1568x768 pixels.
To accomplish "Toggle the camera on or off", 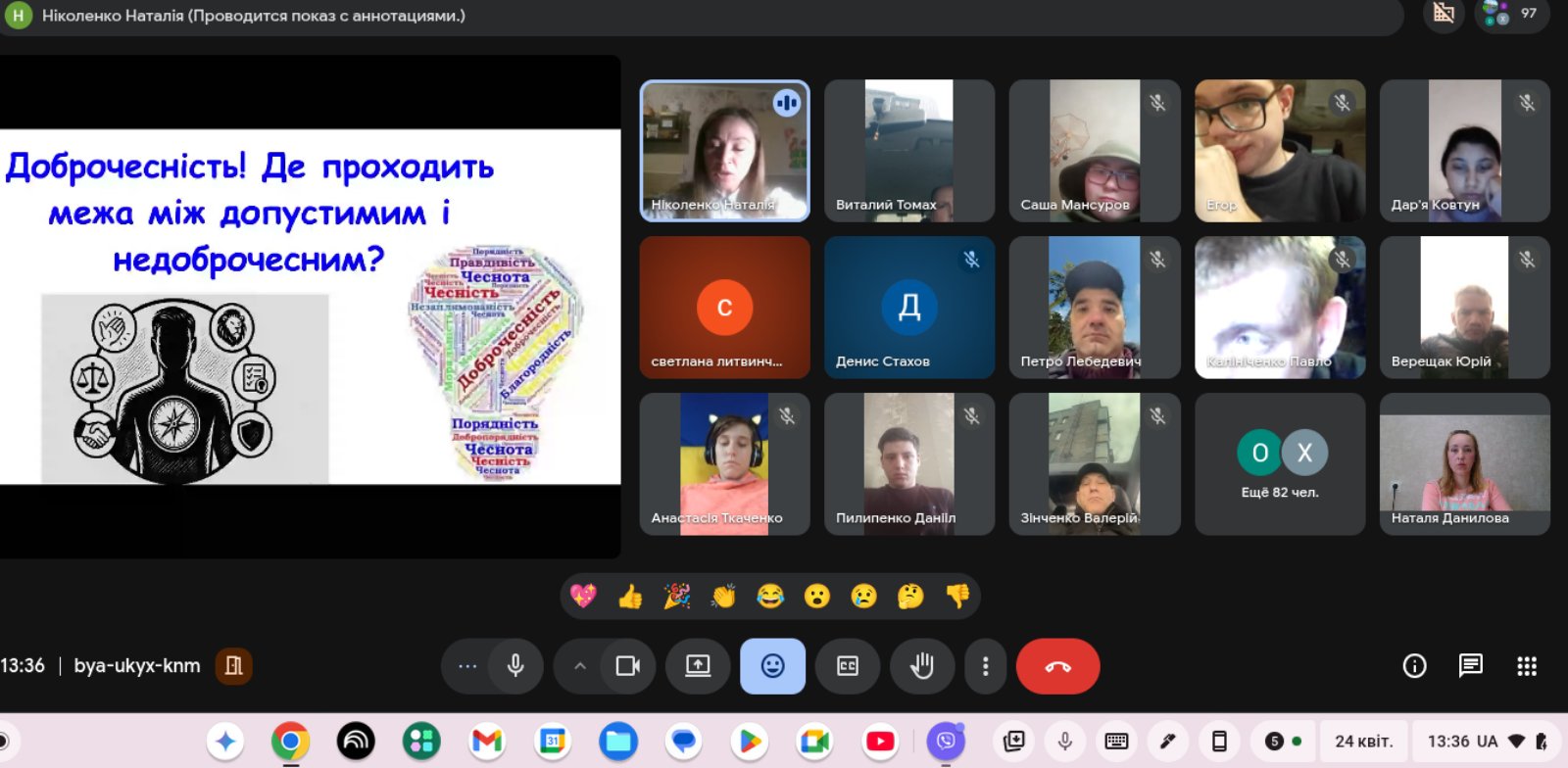I will tap(627, 666).
